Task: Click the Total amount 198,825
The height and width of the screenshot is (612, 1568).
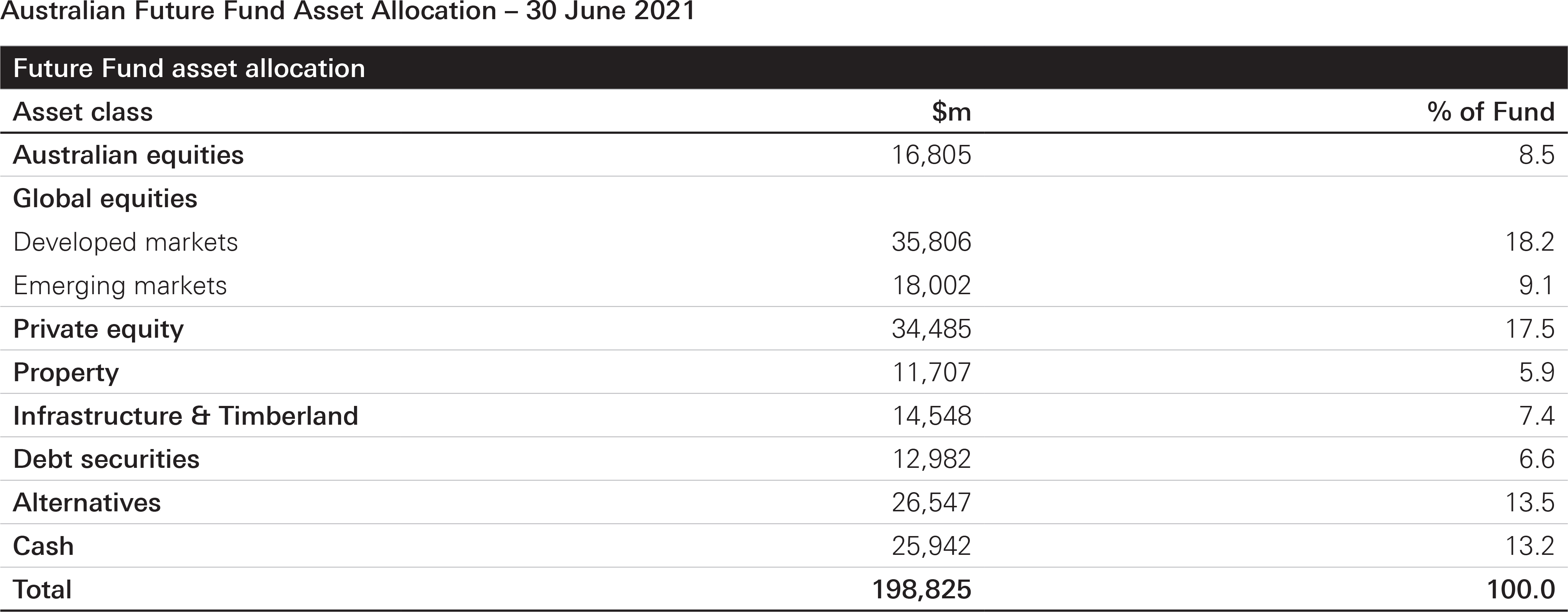Action: [922, 590]
